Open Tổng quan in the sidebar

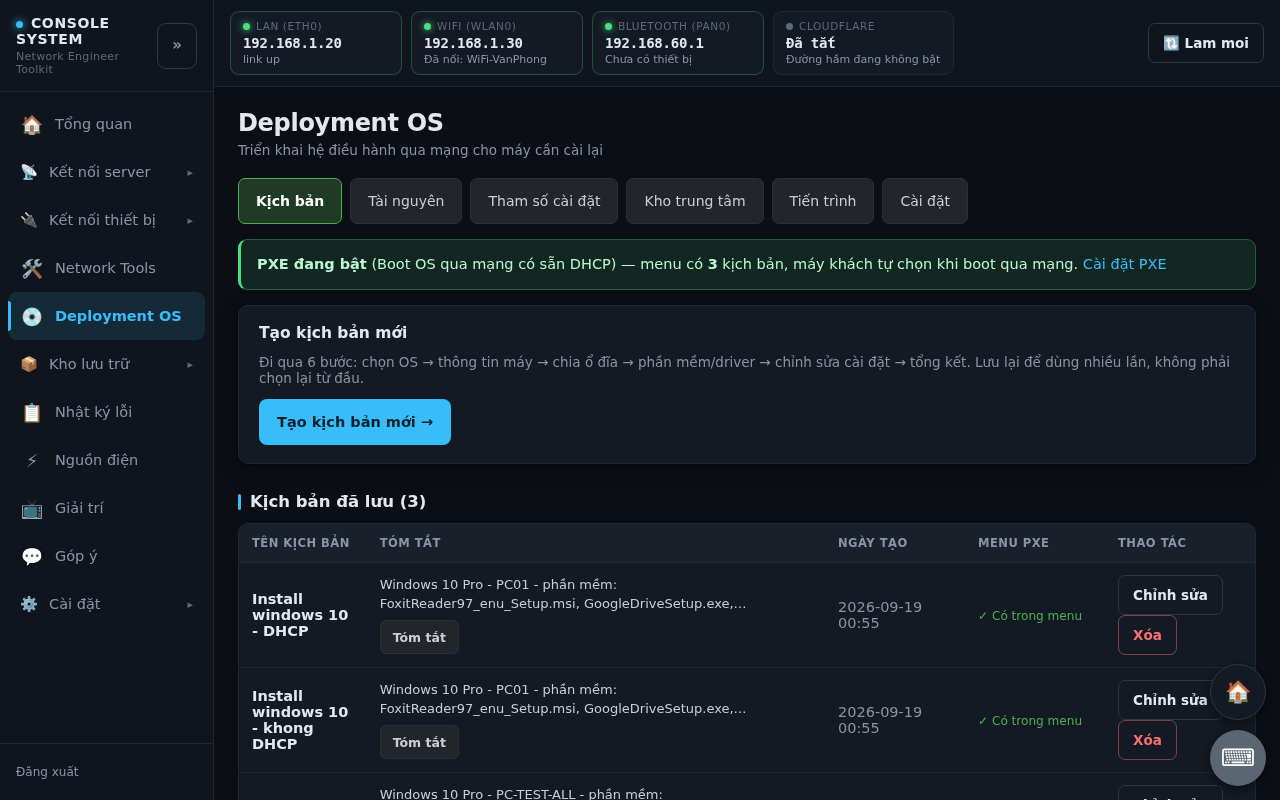click(x=107, y=124)
